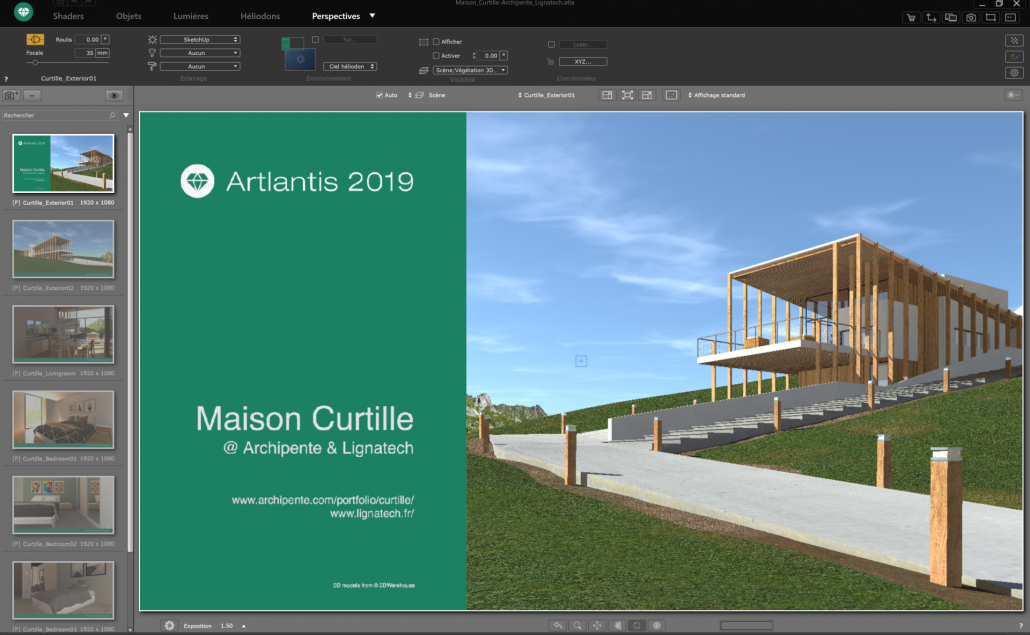Viewport: 1030px width, 635px height.
Task: Select the Curtille_Livingroom thumbnail
Action: (63, 334)
